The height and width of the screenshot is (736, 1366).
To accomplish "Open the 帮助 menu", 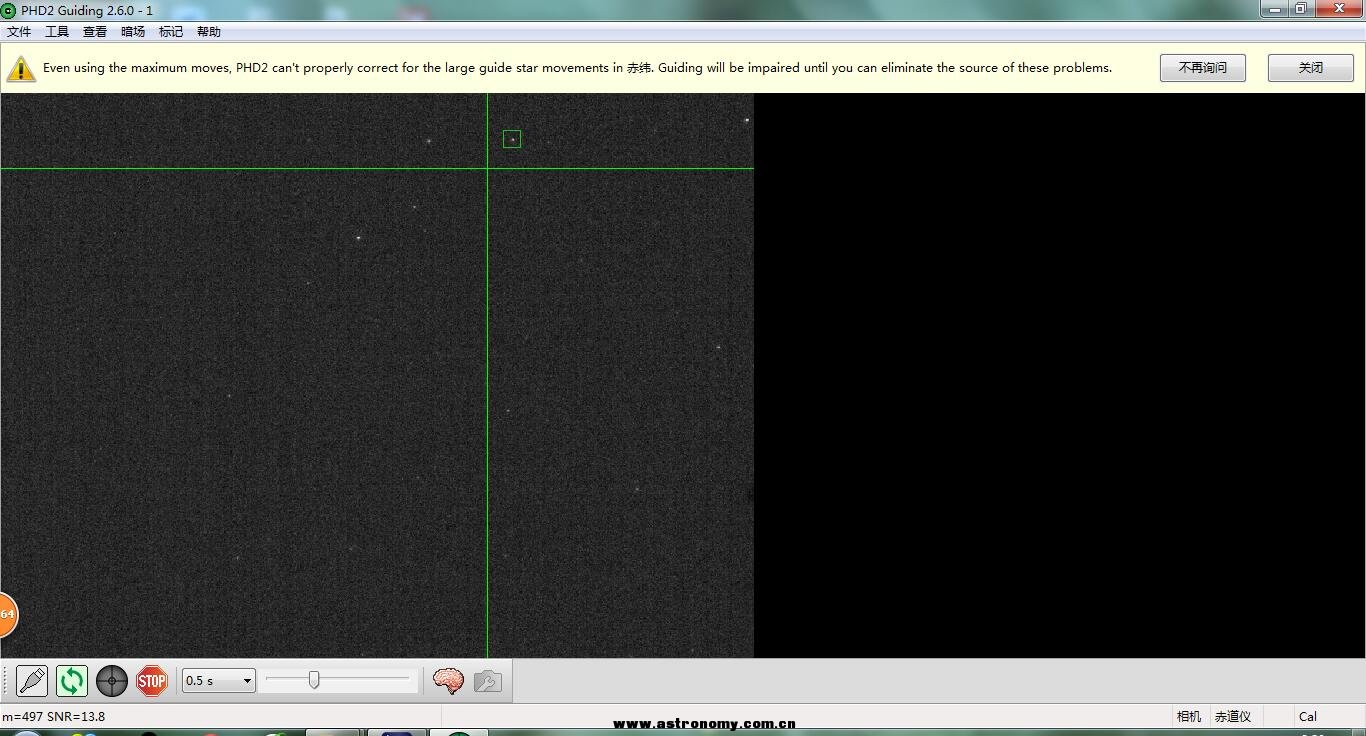I will (x=209, y=32).
